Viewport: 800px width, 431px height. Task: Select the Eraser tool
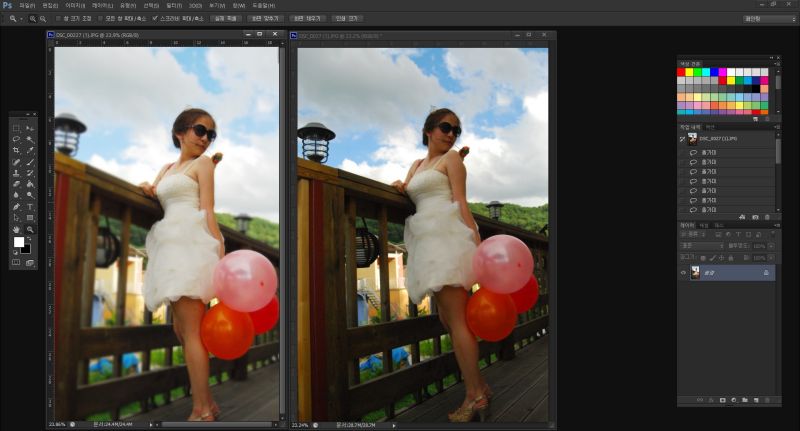point(16,184)
